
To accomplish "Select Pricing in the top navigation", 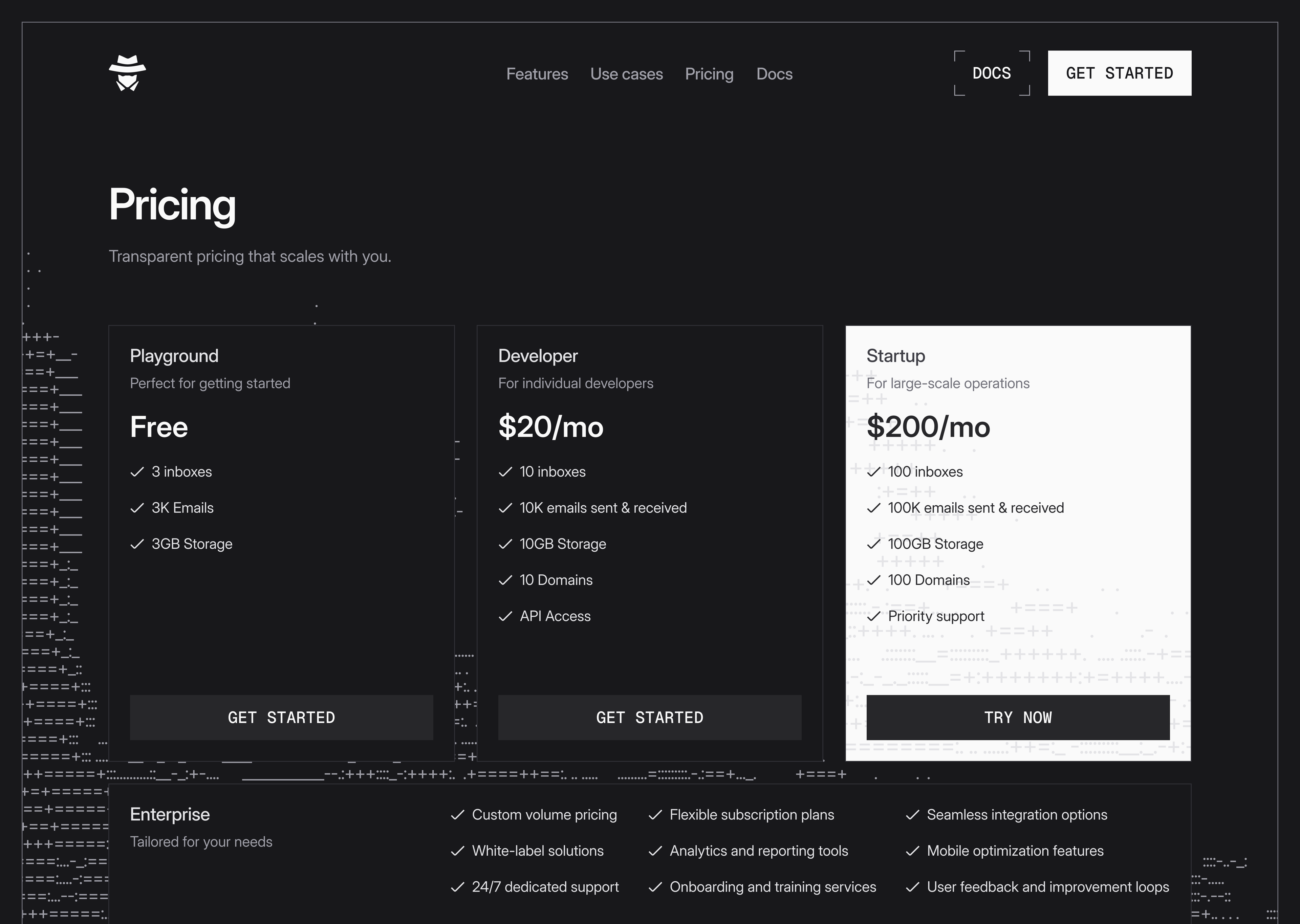I will (709, 74).
